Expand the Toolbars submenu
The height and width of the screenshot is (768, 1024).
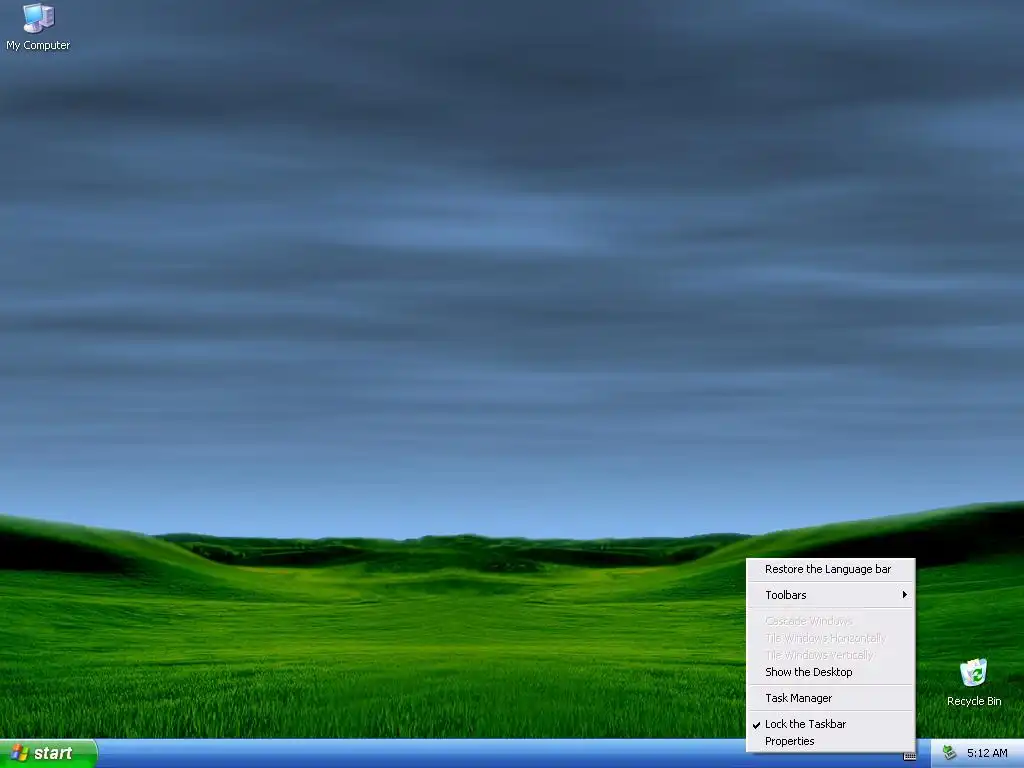tap(831, 595)
